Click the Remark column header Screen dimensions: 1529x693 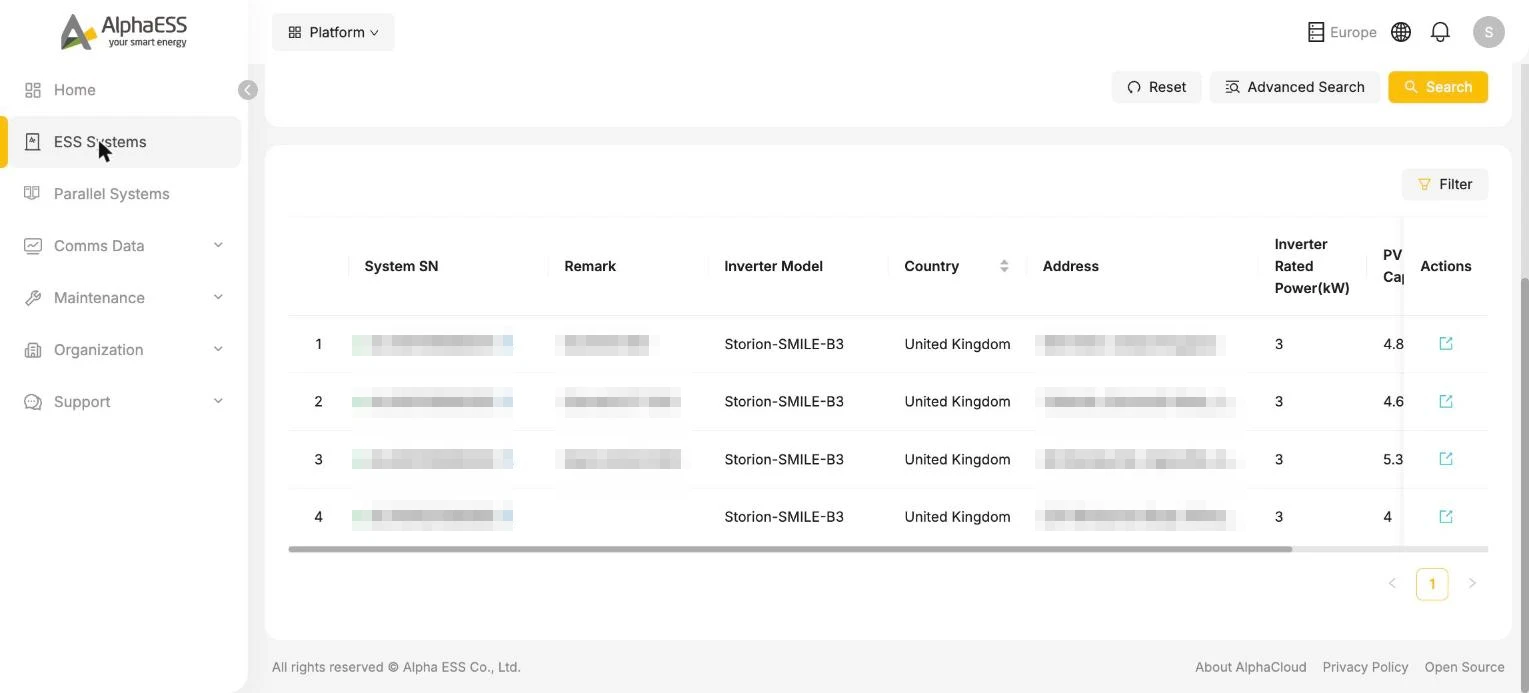point(590,266)
